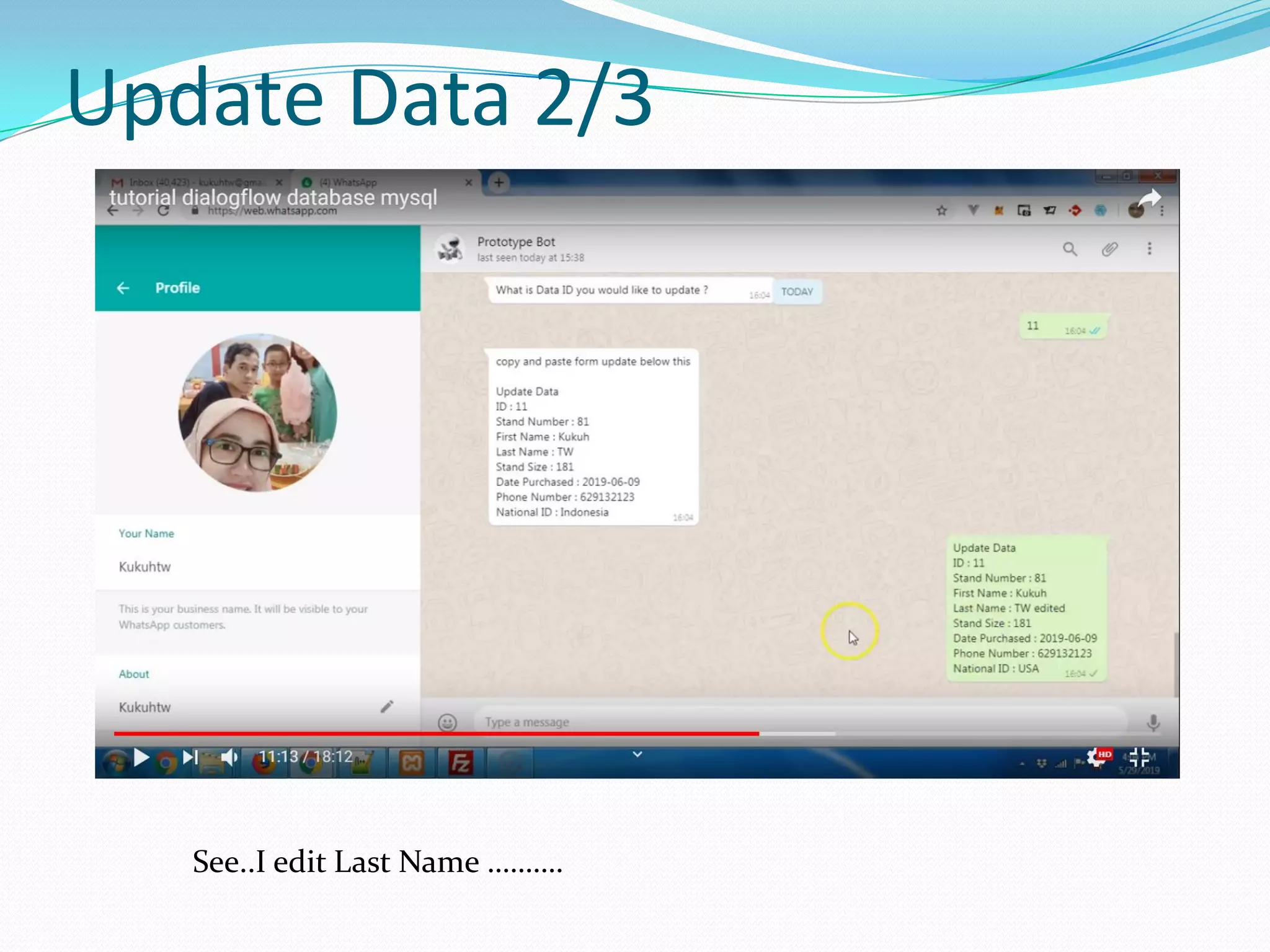Click the back arrow beside Profile
1270x952 pixels.
point(123,288)
